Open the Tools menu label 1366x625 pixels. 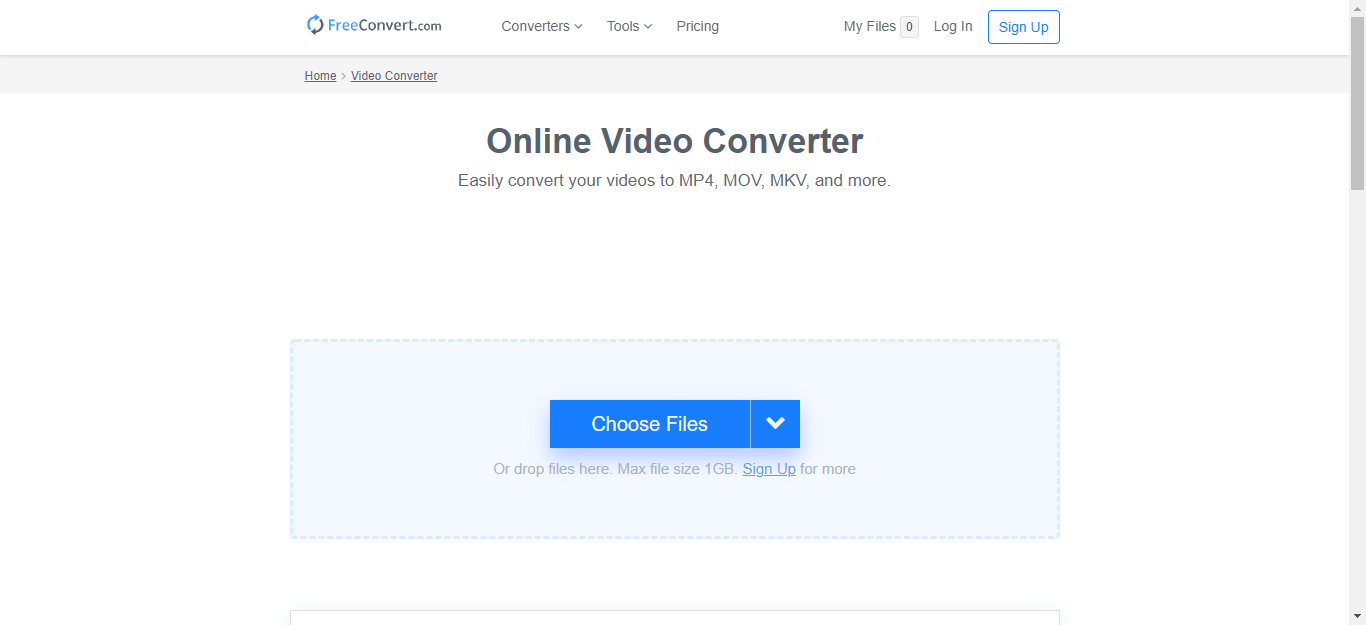pos(622,27)
